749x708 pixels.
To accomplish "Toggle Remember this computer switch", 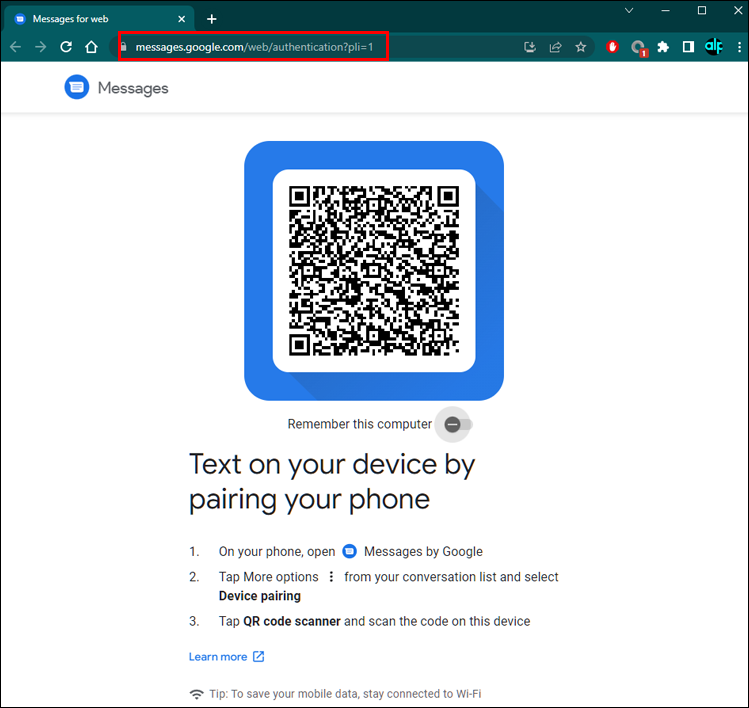I will click(x=458, y=424).
